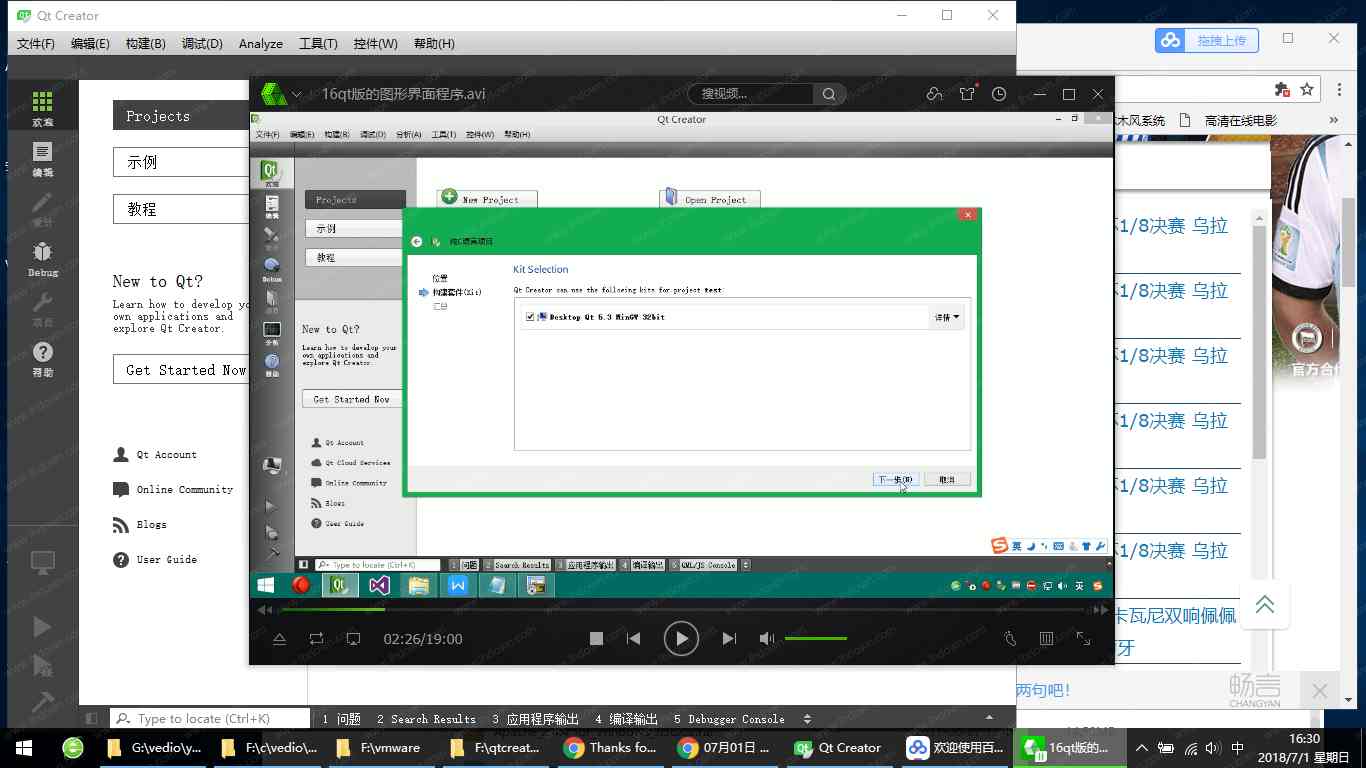Expand the output panes selector arrows
This screenshot has width=1366, height=768.
(808, 719)
